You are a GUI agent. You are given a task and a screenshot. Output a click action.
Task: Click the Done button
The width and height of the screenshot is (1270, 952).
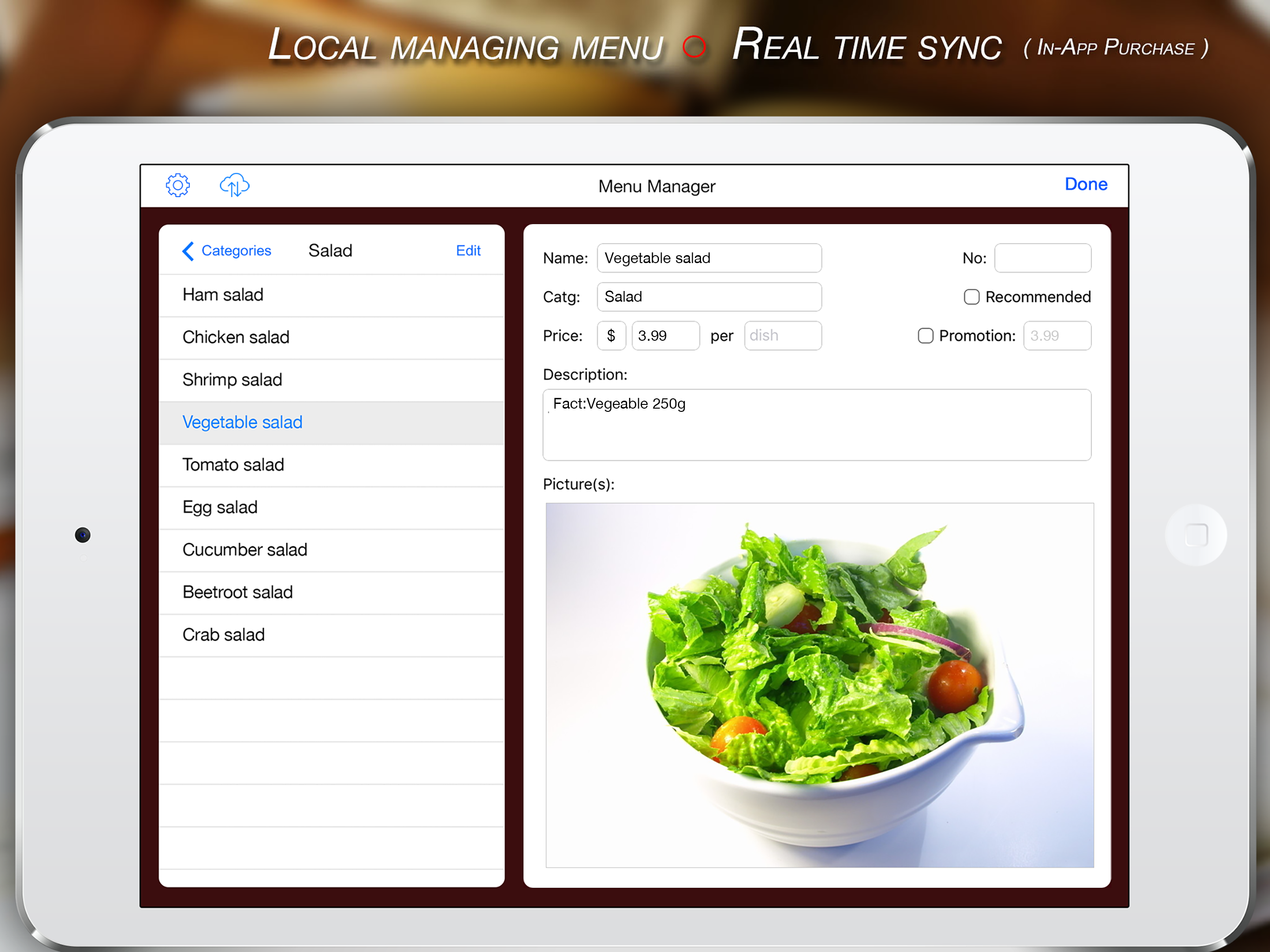(1085, 185)
